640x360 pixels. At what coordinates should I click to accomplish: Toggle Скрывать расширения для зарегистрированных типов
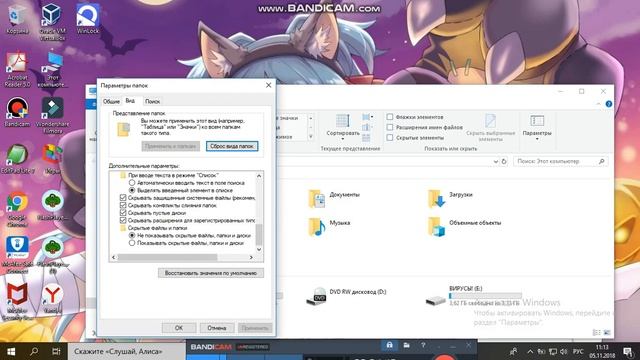click(x=123, y=220)
